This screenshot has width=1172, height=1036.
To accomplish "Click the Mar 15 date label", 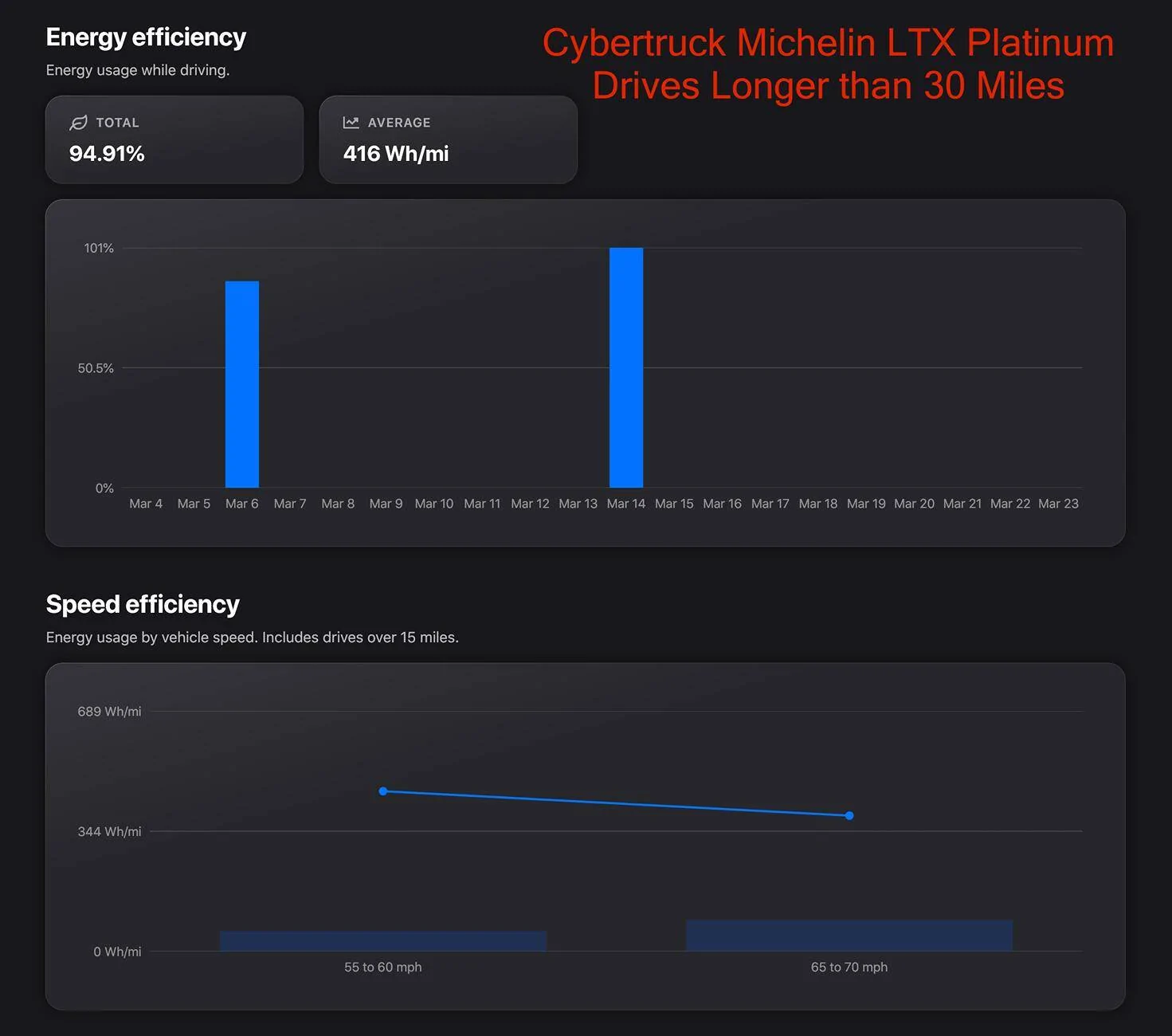I will (x=674, y=504).
